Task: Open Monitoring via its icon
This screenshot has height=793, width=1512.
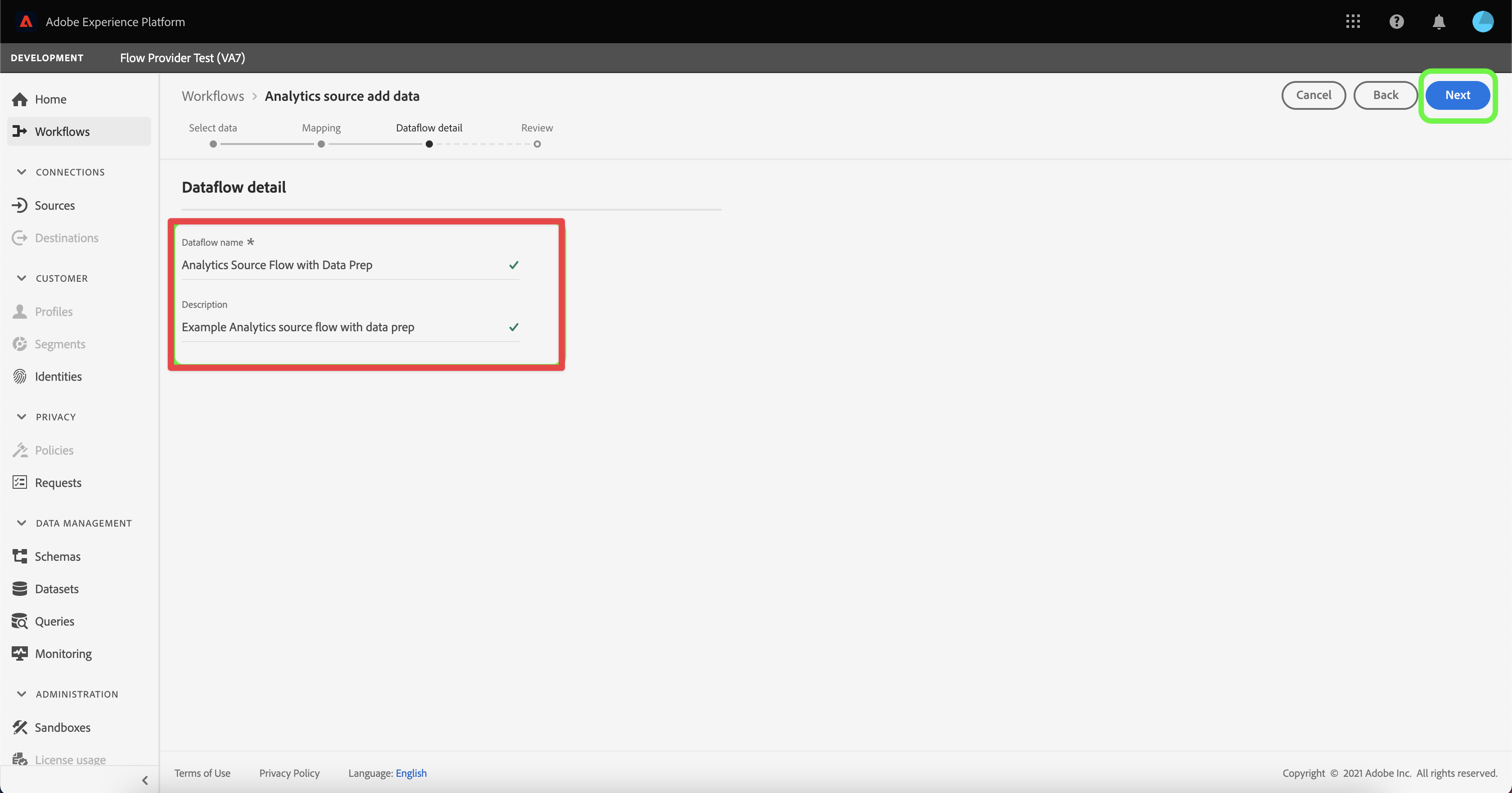Action: click(19, 653)
